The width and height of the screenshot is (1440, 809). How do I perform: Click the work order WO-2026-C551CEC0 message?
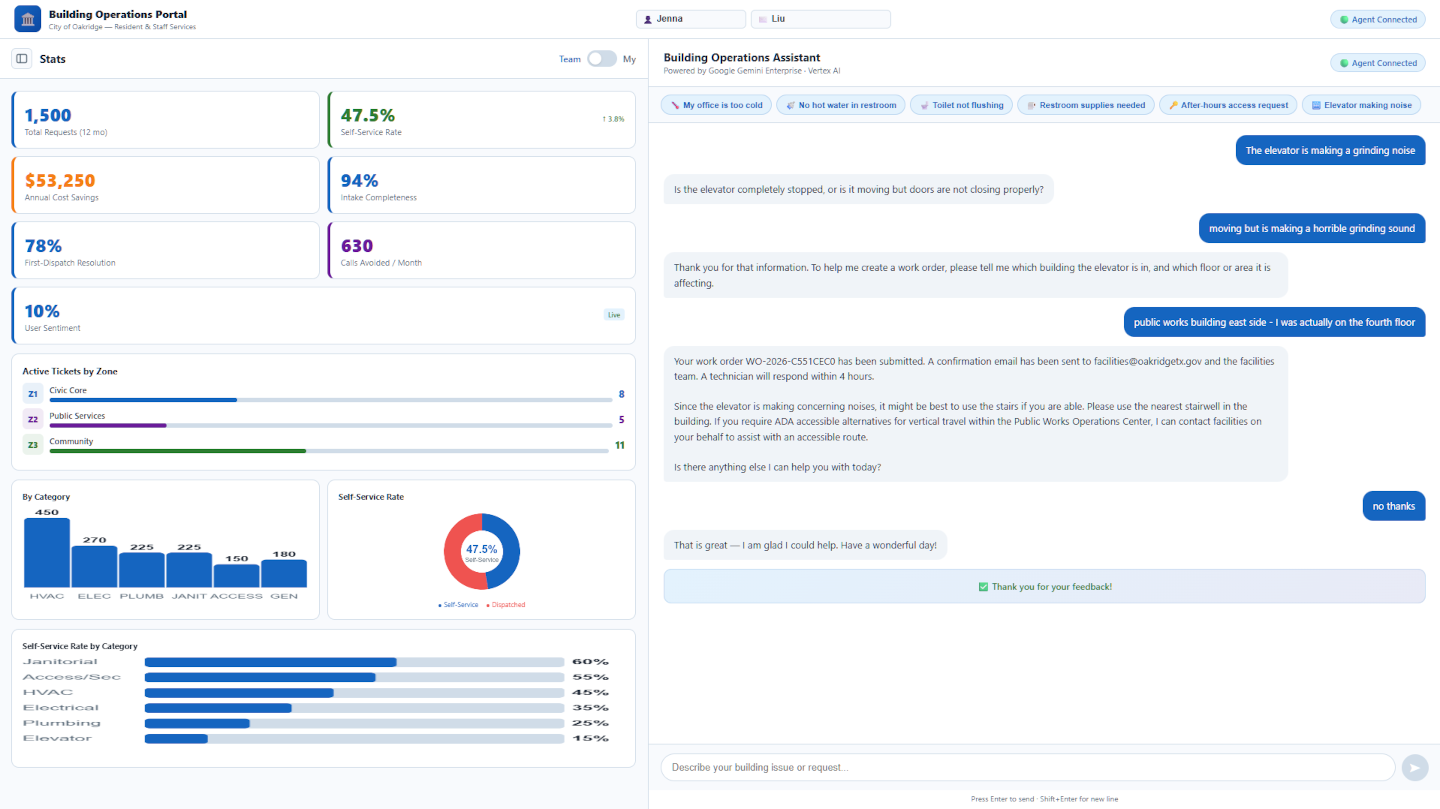coord(975,414)
